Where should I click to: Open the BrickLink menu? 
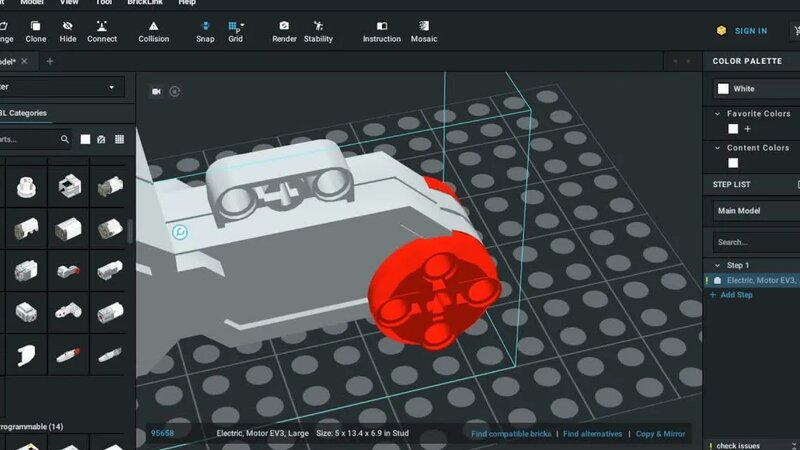click(145, 3)
